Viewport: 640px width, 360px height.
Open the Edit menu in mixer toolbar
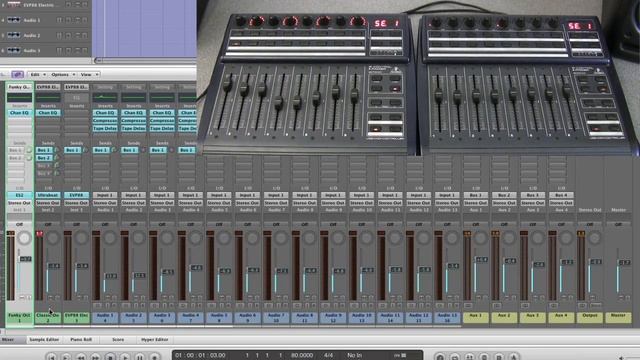point(37,74)
